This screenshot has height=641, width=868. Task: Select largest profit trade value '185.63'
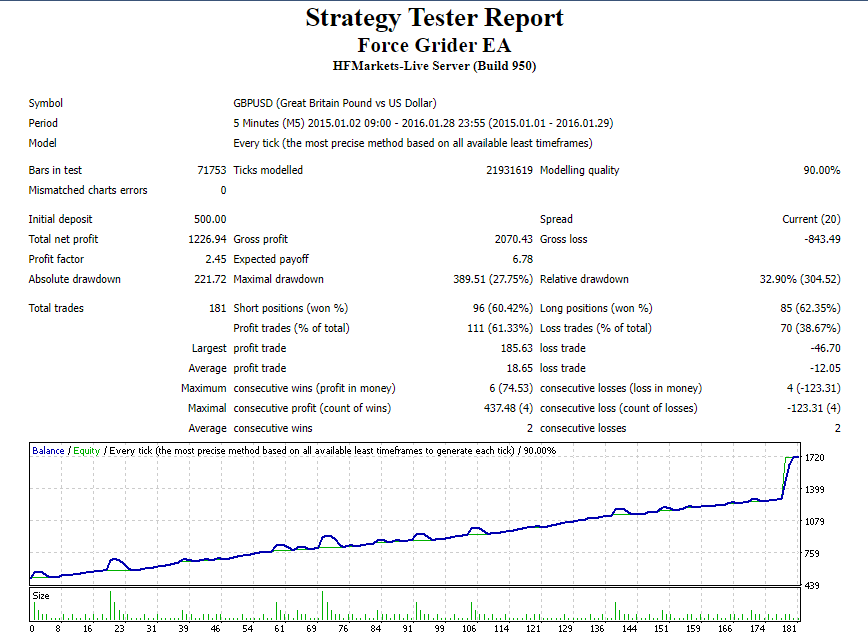[x=516, y=349]
